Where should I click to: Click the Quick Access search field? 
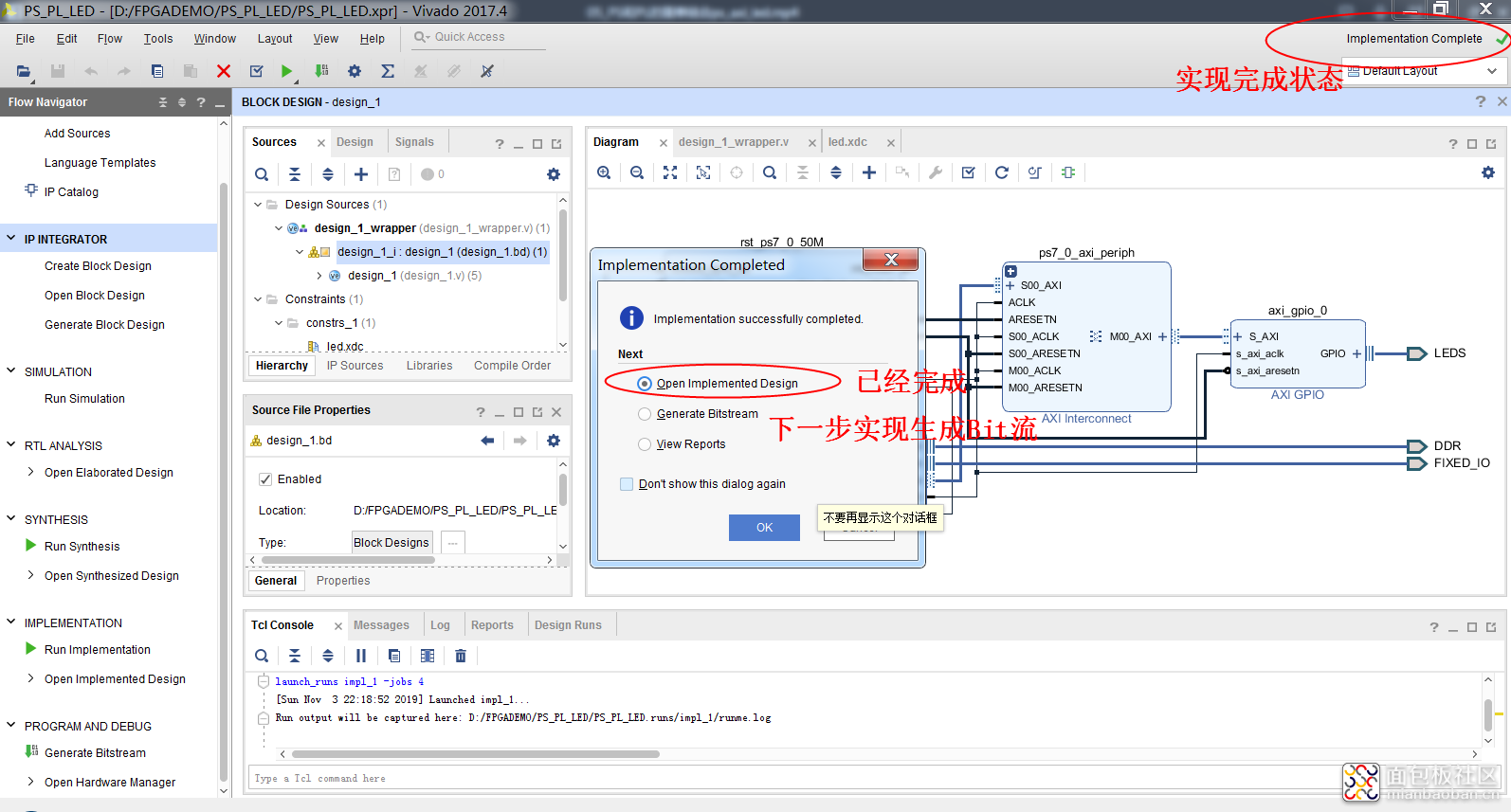point(480,37)
